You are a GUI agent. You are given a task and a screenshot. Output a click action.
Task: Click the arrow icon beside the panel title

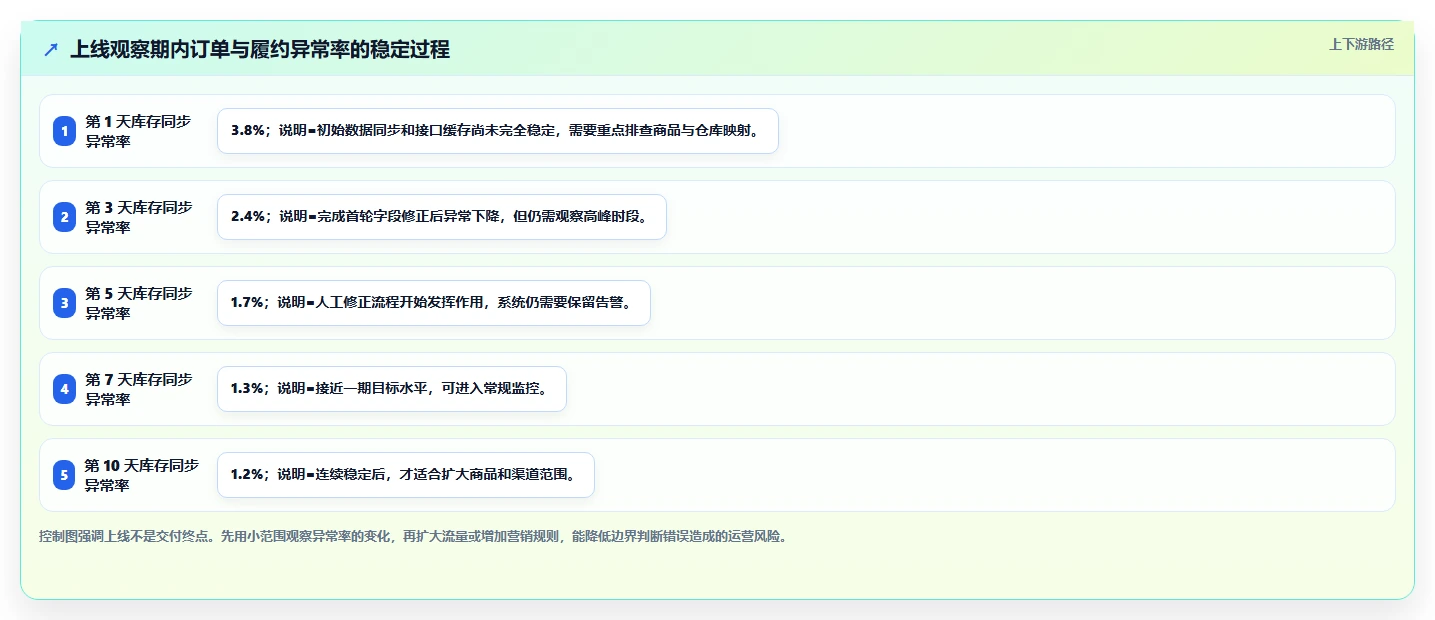[x=51, y=50]
